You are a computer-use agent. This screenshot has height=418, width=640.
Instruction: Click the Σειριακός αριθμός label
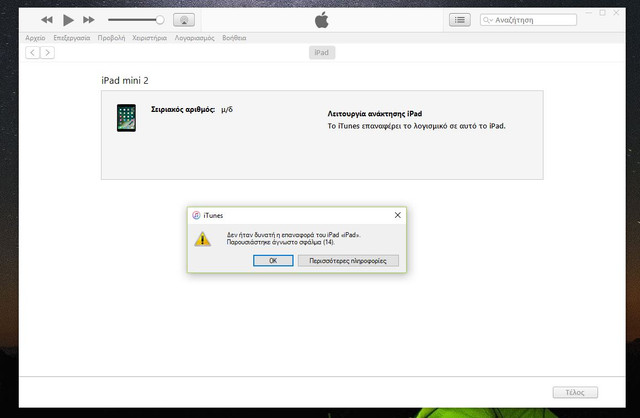pos(183,109)
